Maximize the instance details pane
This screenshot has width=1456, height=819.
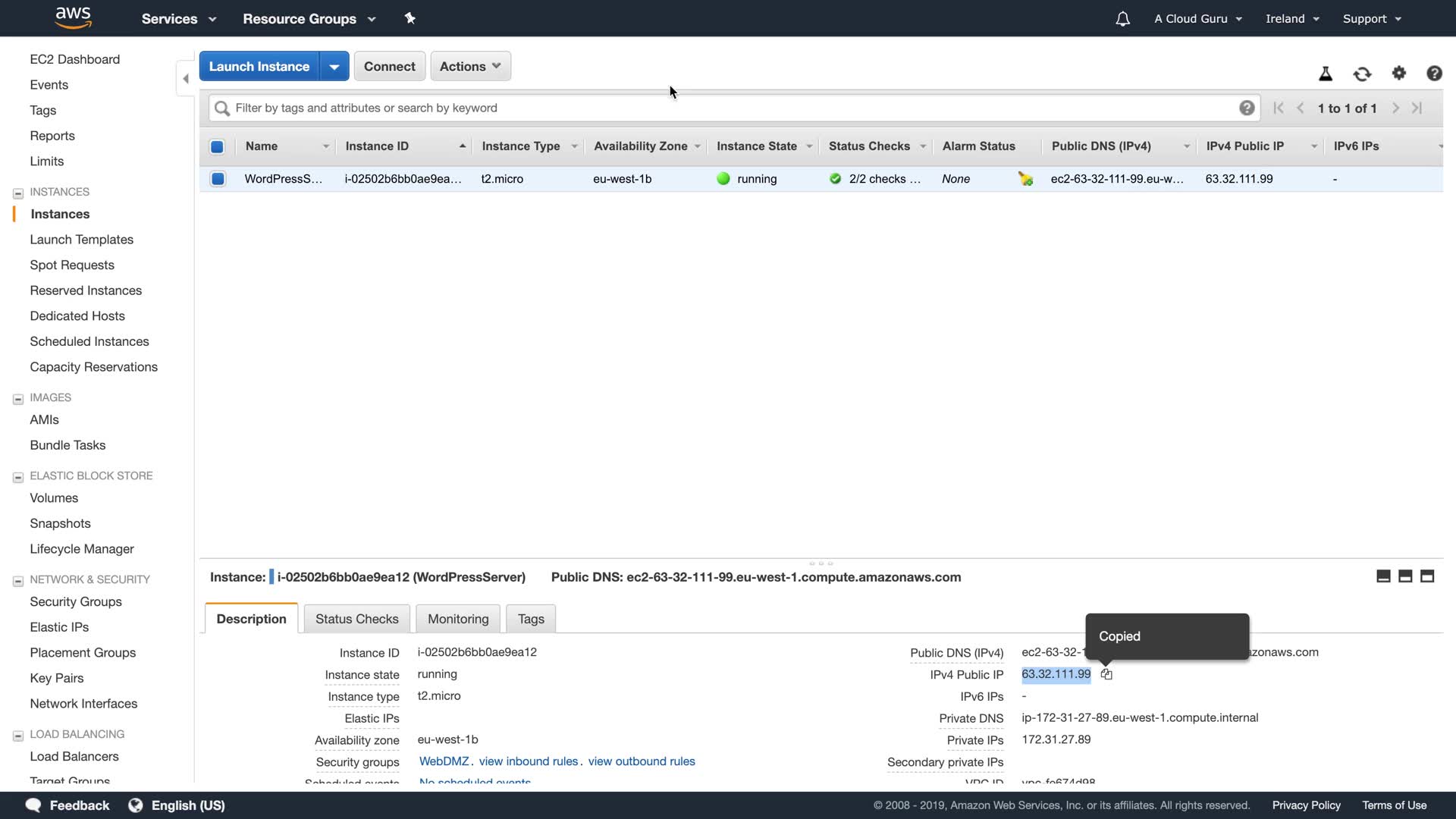pyautogui.click(x=1426, y=576)
